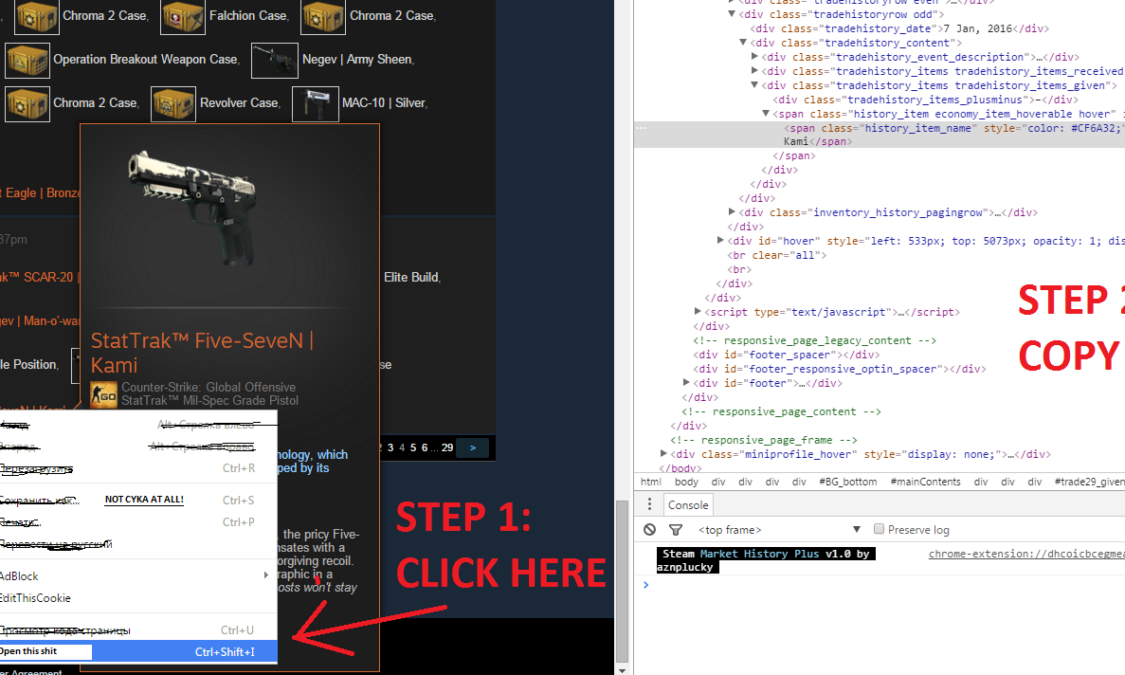Choose the Ctrl+P print menu entry
Image resolution: width=1125 pixels, height=675 pixels.
tap(137, 521)
